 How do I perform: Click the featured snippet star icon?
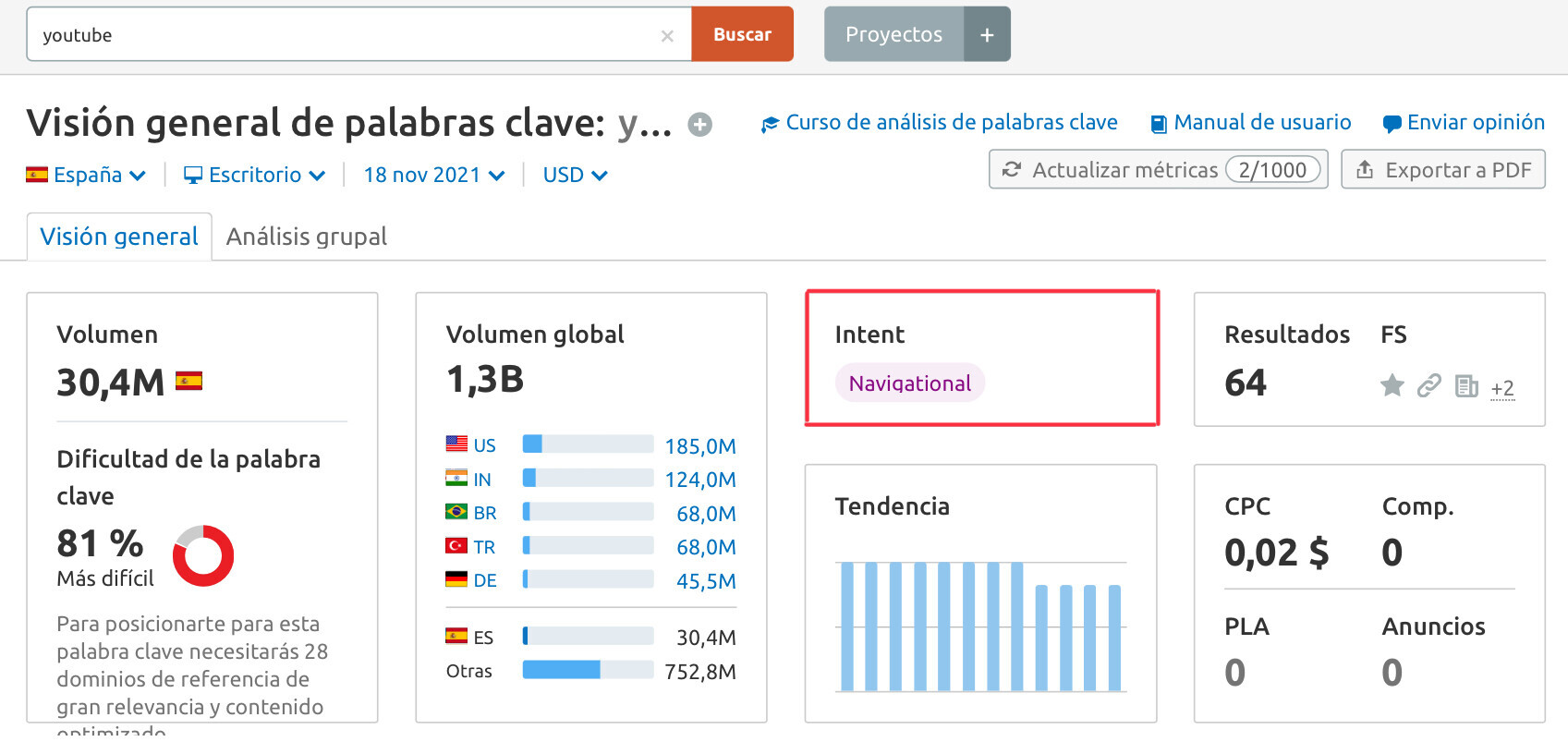click(x=1392, y=385)
